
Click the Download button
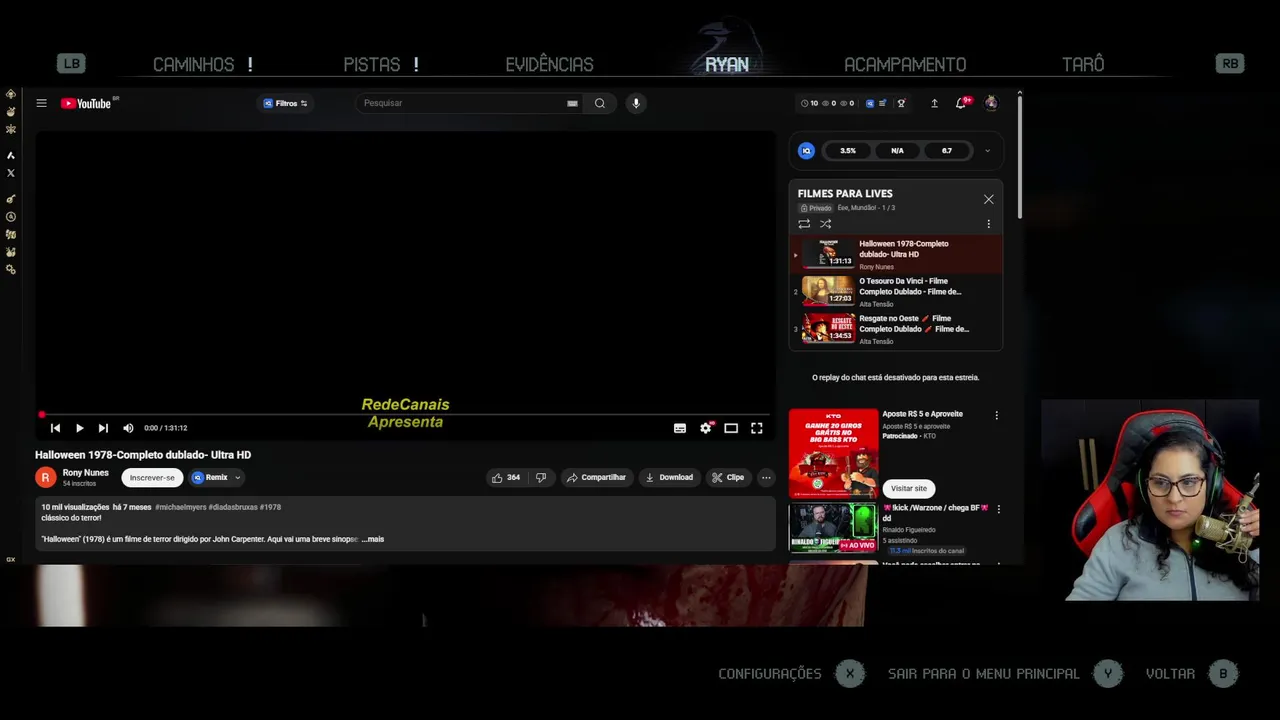tap(669, 478)
